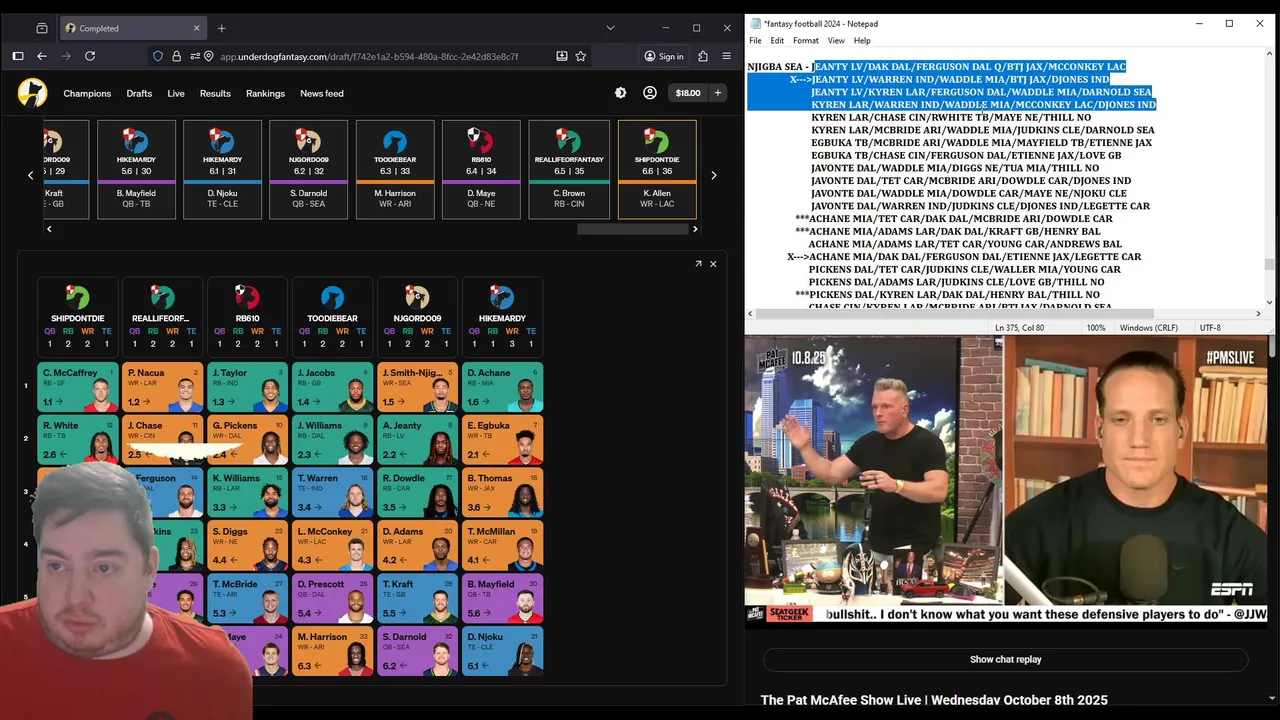
Task: Click Notepad scroll left arrow
Action: tap(752, 314)
